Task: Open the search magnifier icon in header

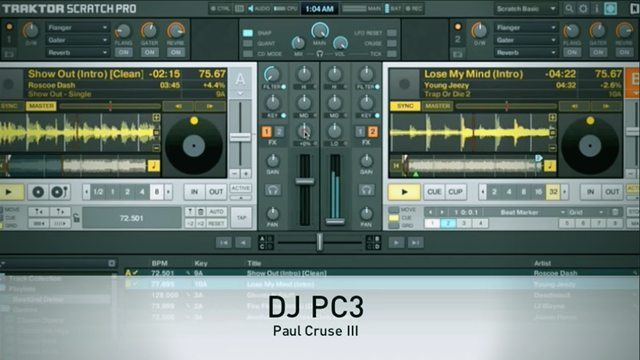Action: click(569, 9)
